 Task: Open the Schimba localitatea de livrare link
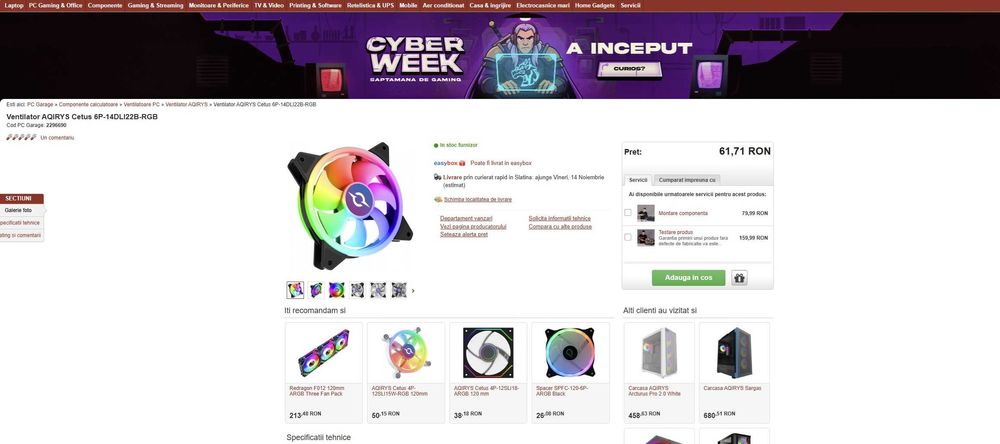click(478, 200)
